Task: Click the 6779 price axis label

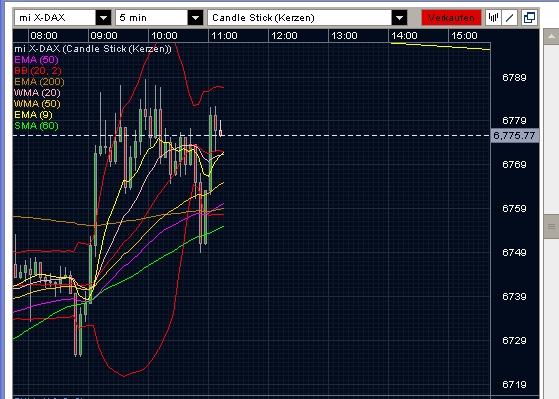Action: tap(514, 121)
